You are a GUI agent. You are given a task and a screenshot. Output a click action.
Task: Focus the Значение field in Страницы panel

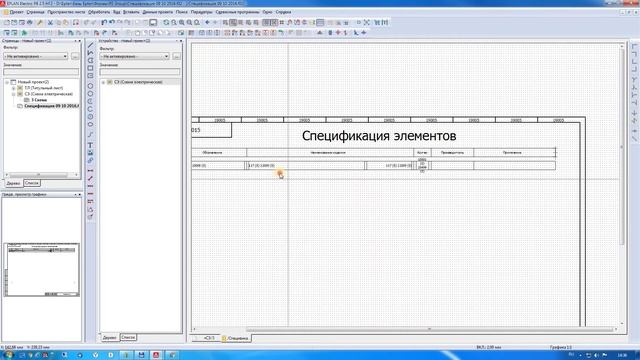coord(41,72)
